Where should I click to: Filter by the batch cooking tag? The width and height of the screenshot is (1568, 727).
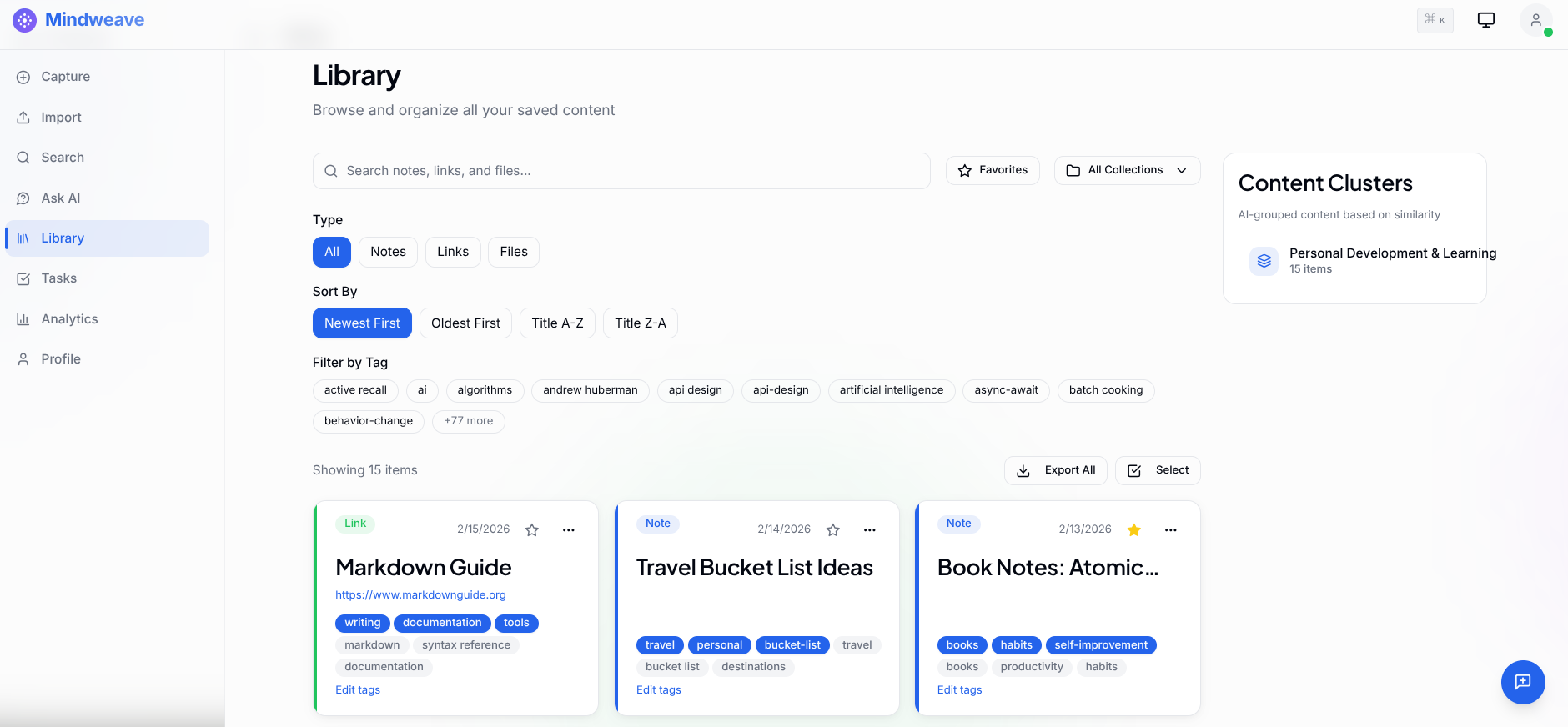1106,390
